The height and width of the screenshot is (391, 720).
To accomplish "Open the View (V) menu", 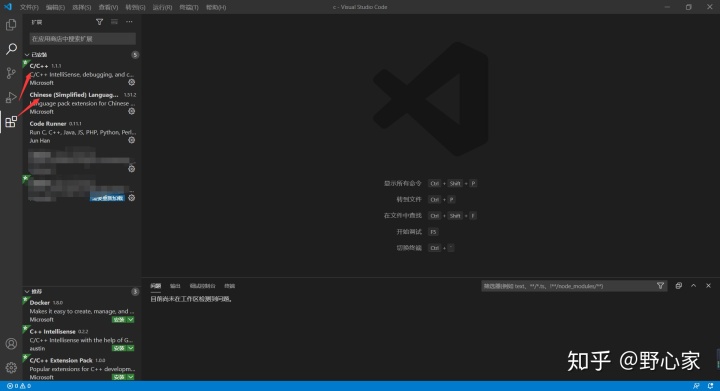I will pos(108,7).
